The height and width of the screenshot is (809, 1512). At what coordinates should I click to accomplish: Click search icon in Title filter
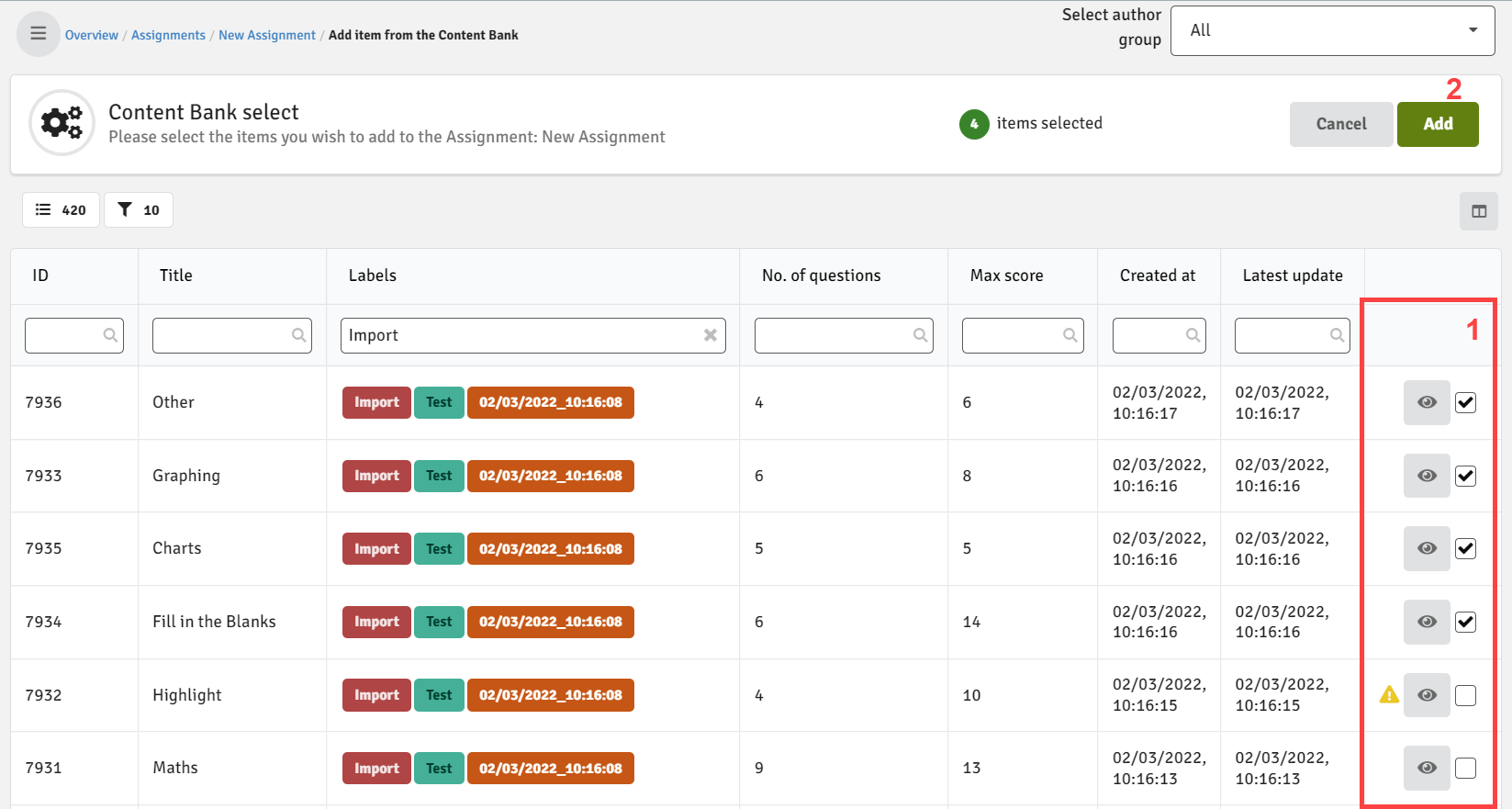(298, 335)
